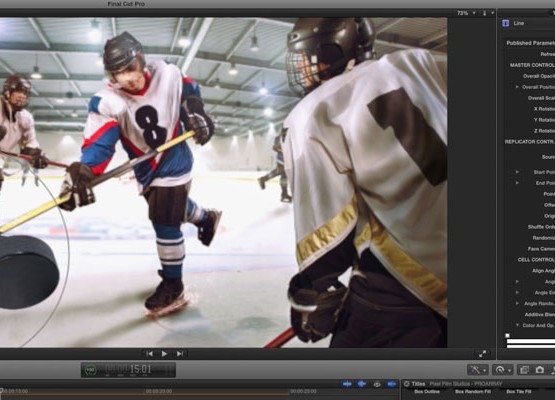Click the Final Cut Pro window title
Viewport: 555px width, 400px height.
(126, 4)
